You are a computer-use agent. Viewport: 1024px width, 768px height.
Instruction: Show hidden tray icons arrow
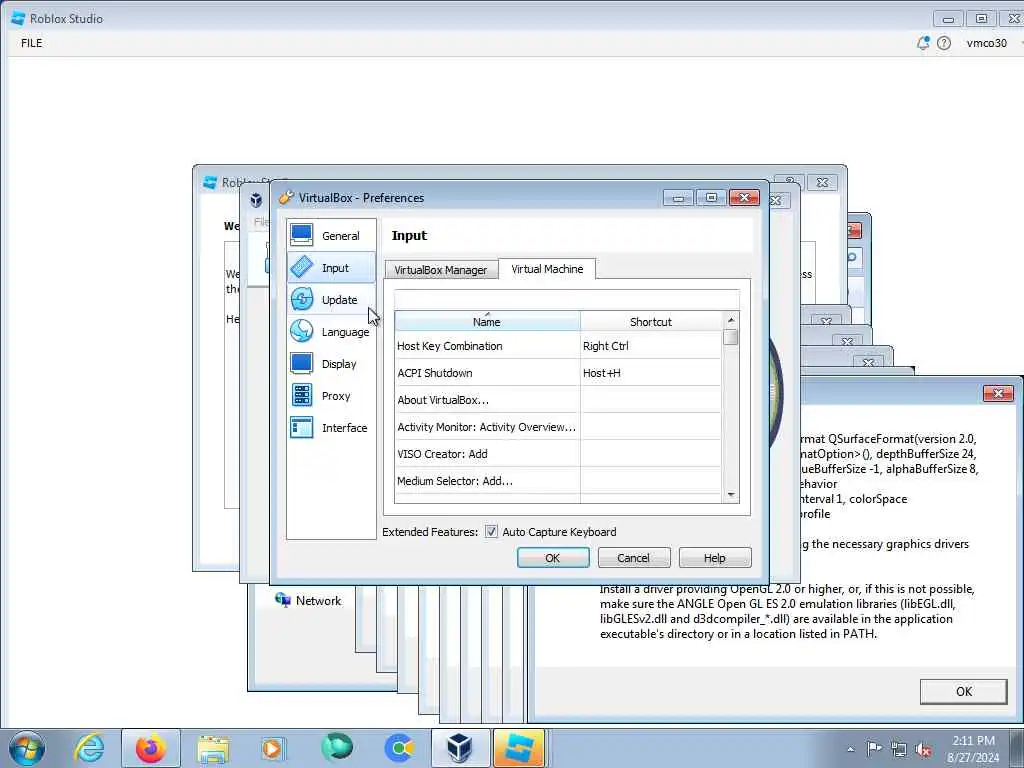coord(850,749)
